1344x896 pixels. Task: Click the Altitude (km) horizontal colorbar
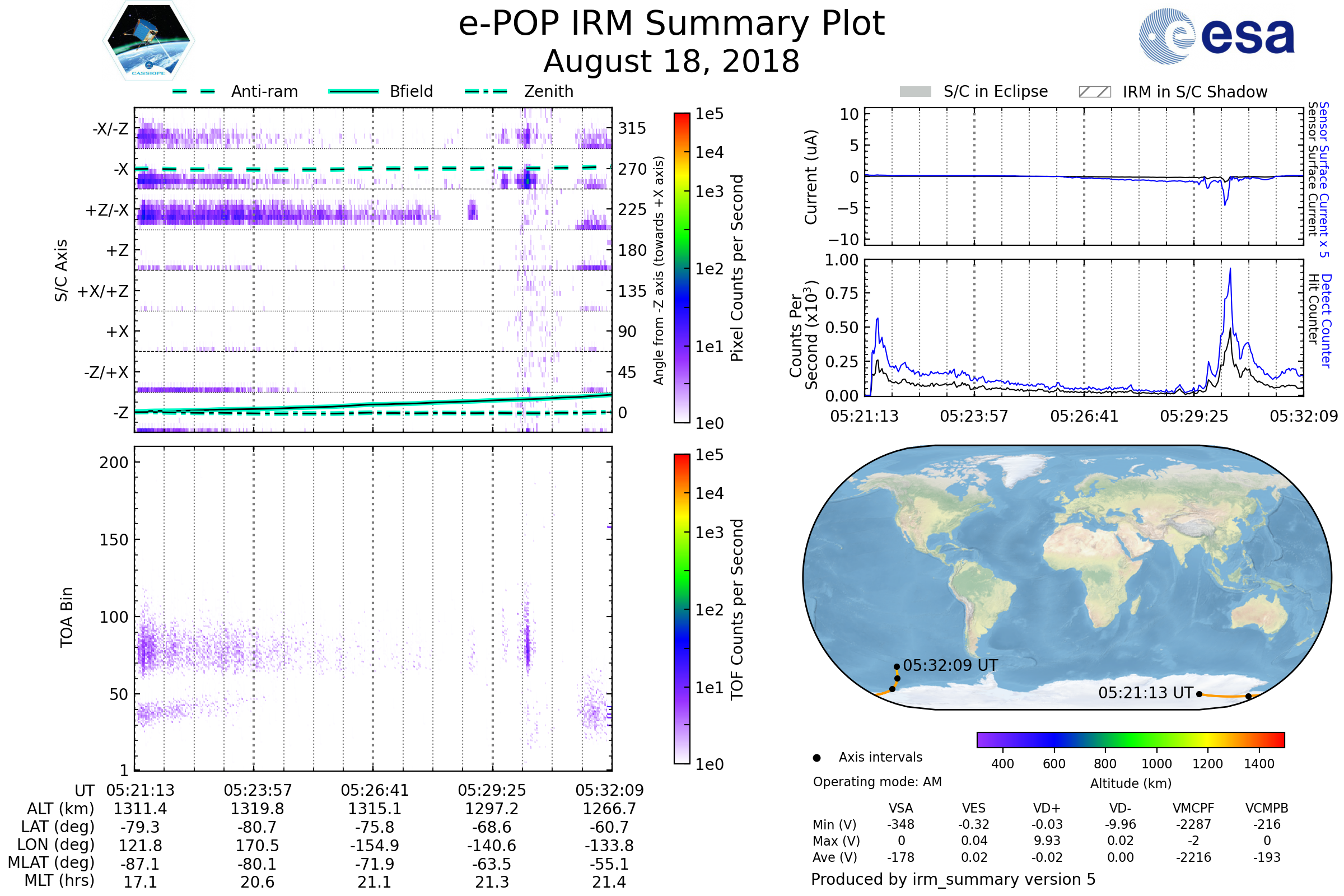pyautogui.click(x=1130, y=739)
